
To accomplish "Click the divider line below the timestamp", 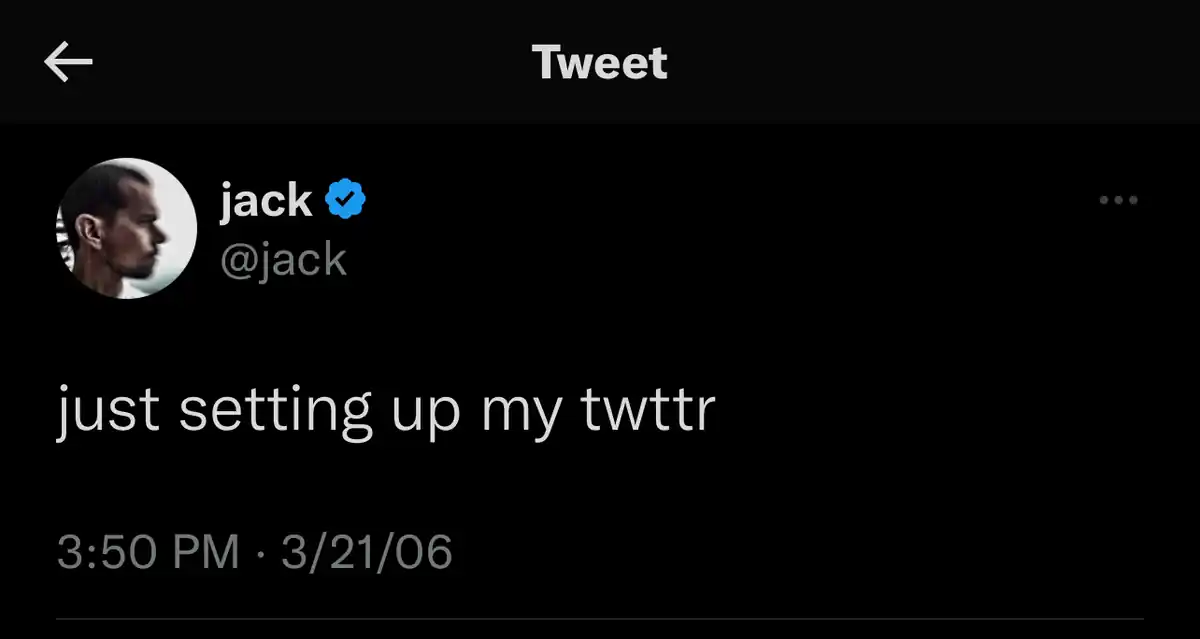I will [600, 618].
